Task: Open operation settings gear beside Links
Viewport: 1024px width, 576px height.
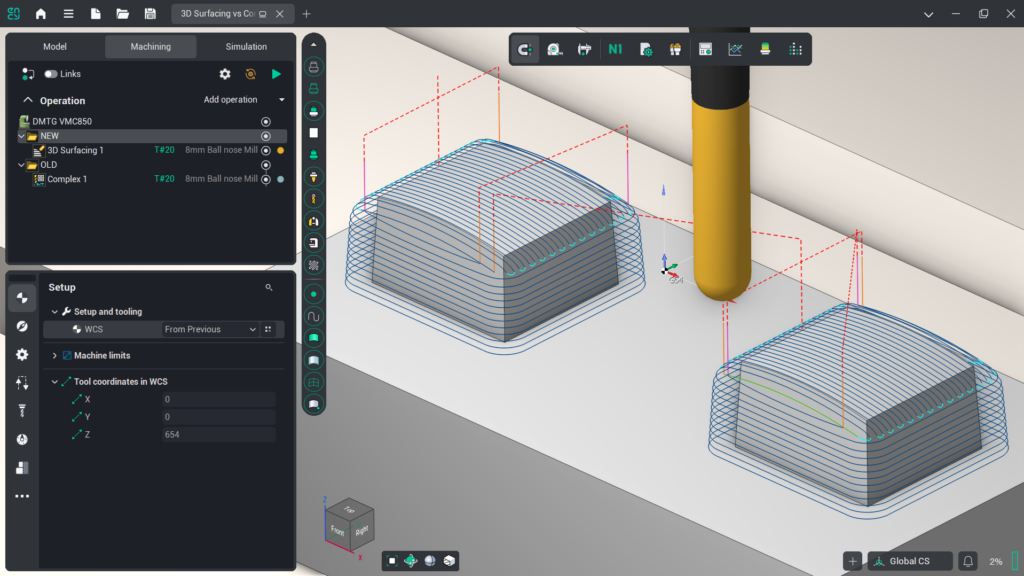Action: coord(225,74)
